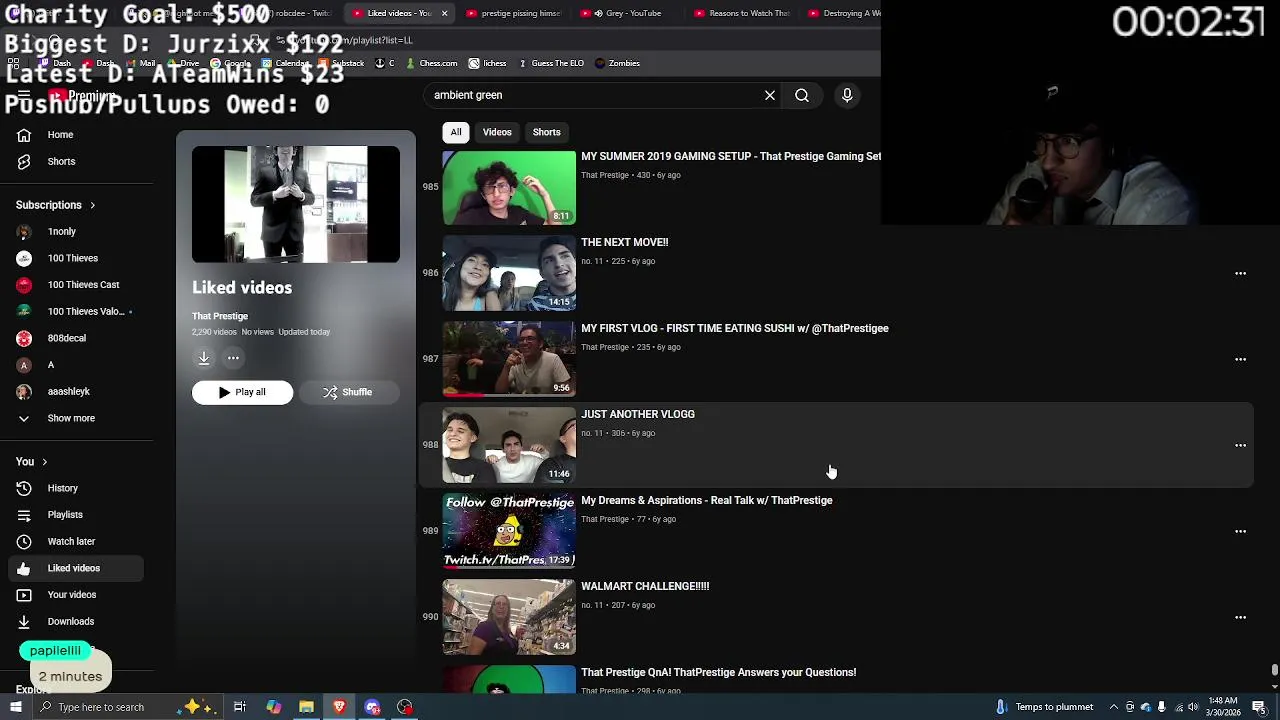Viewport: 1280px width, 720px height.
Task: Open options menu for JUST ANOTHER VLOGG
Action: coord(1240,445)
